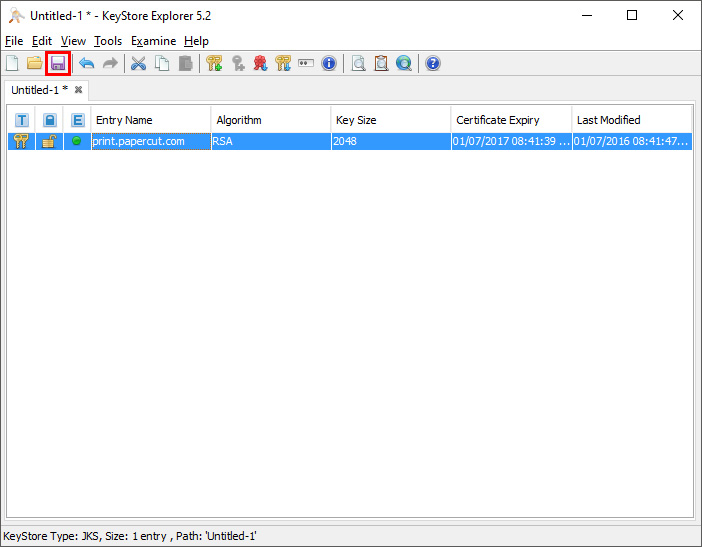Open the File menu
This screenshot has height=547, width=702.
click(x=14, y=41)
